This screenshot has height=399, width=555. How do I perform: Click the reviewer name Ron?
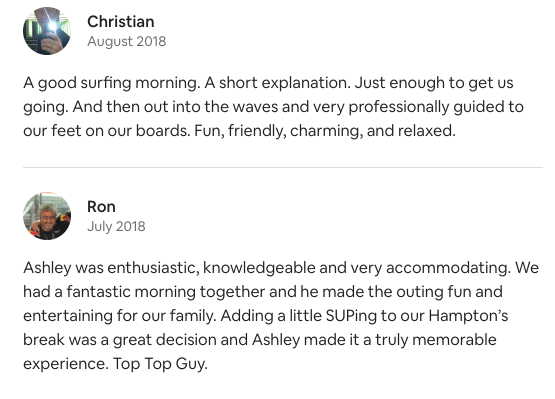click(101, 206)
